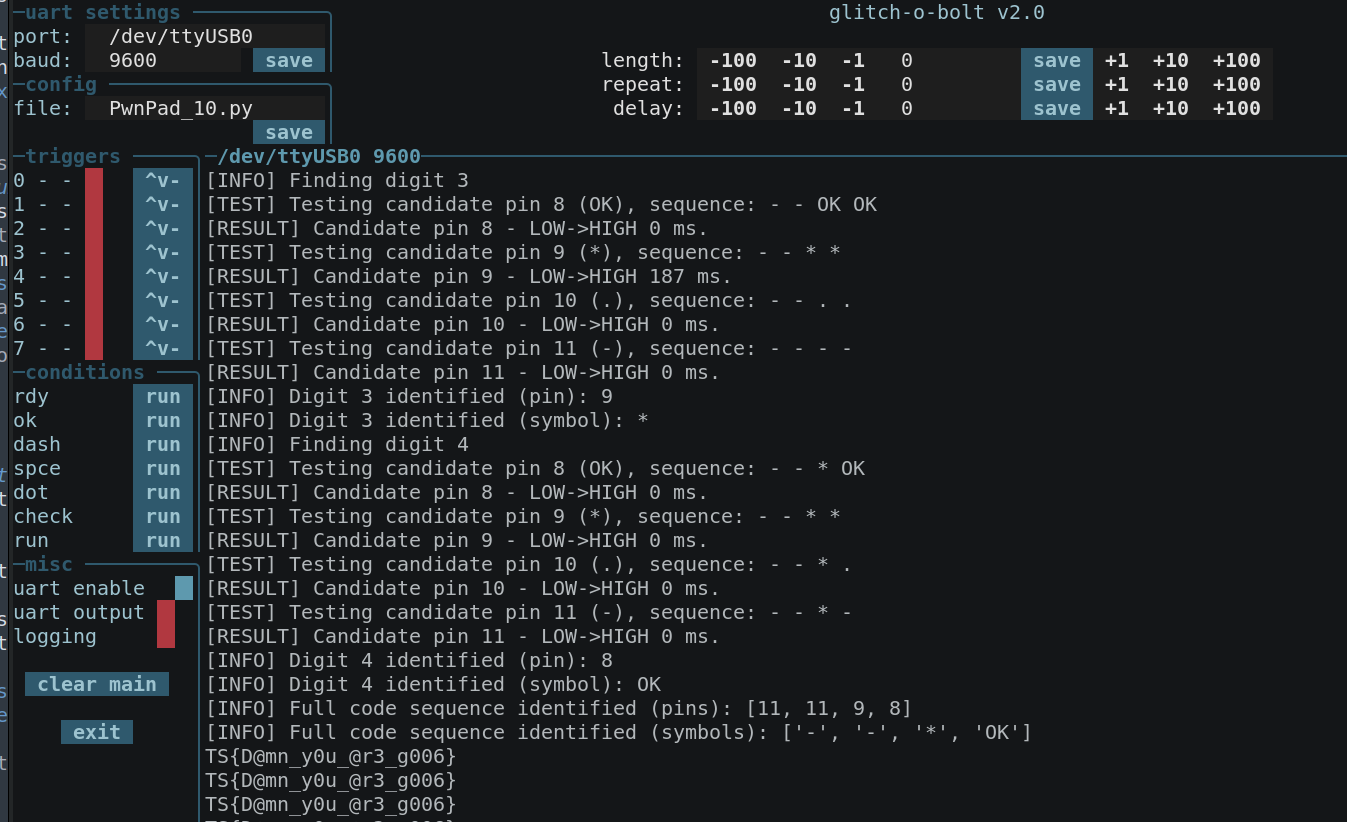Screen dimensions: 1347x822
Task: Run the dash condition
Action: click(x=163, y=444)
